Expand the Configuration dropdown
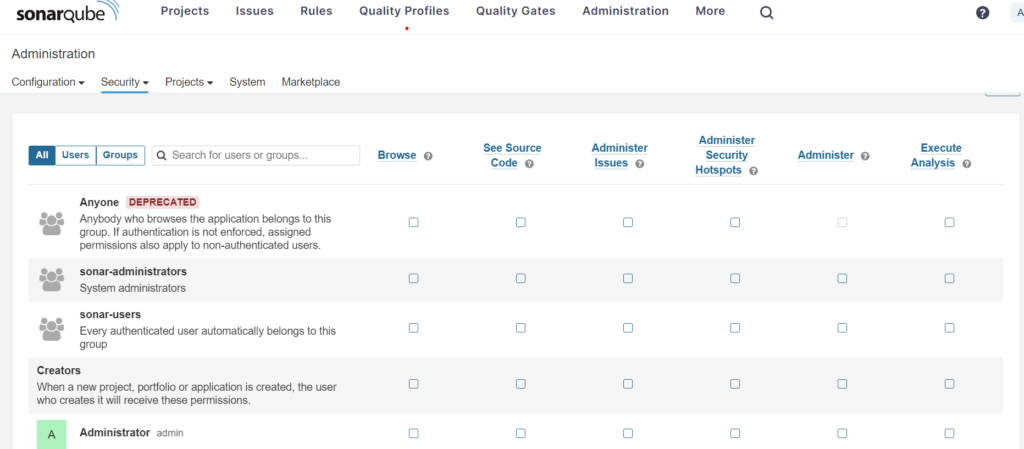 tap(48, 82)
